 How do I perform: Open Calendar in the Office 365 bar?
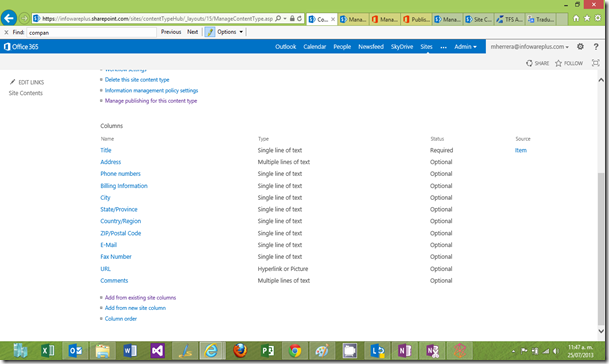point(315,47)
